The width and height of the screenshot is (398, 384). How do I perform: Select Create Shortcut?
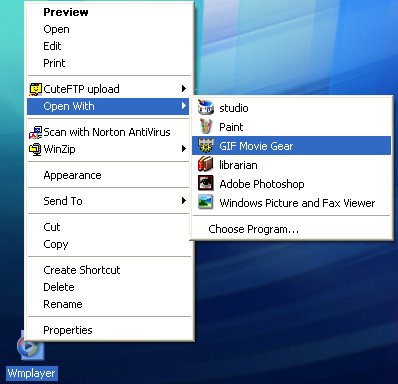[x=109, y=270]
